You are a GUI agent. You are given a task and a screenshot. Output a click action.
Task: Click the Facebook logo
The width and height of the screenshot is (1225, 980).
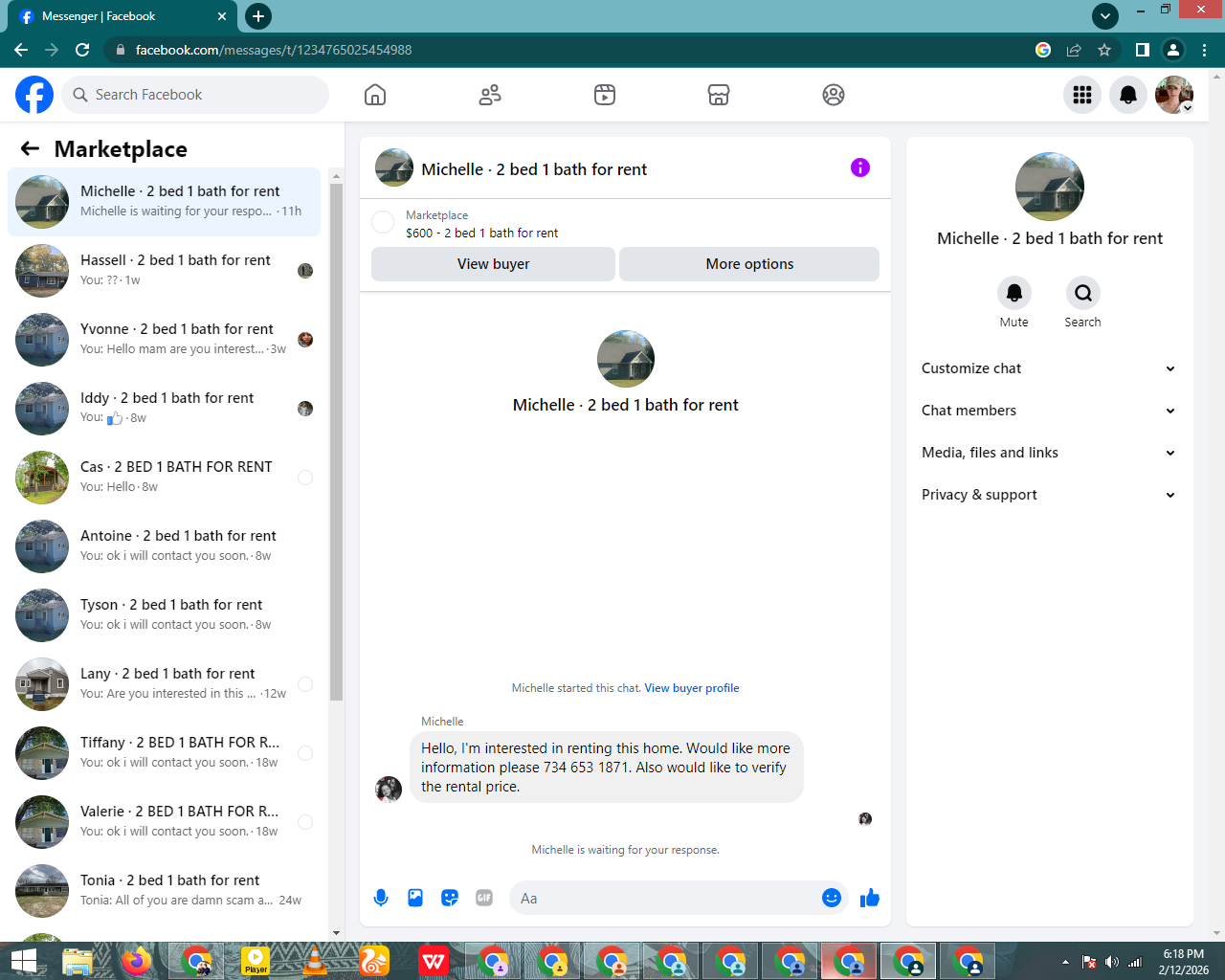pyautogui.click(x=34, y=95)
